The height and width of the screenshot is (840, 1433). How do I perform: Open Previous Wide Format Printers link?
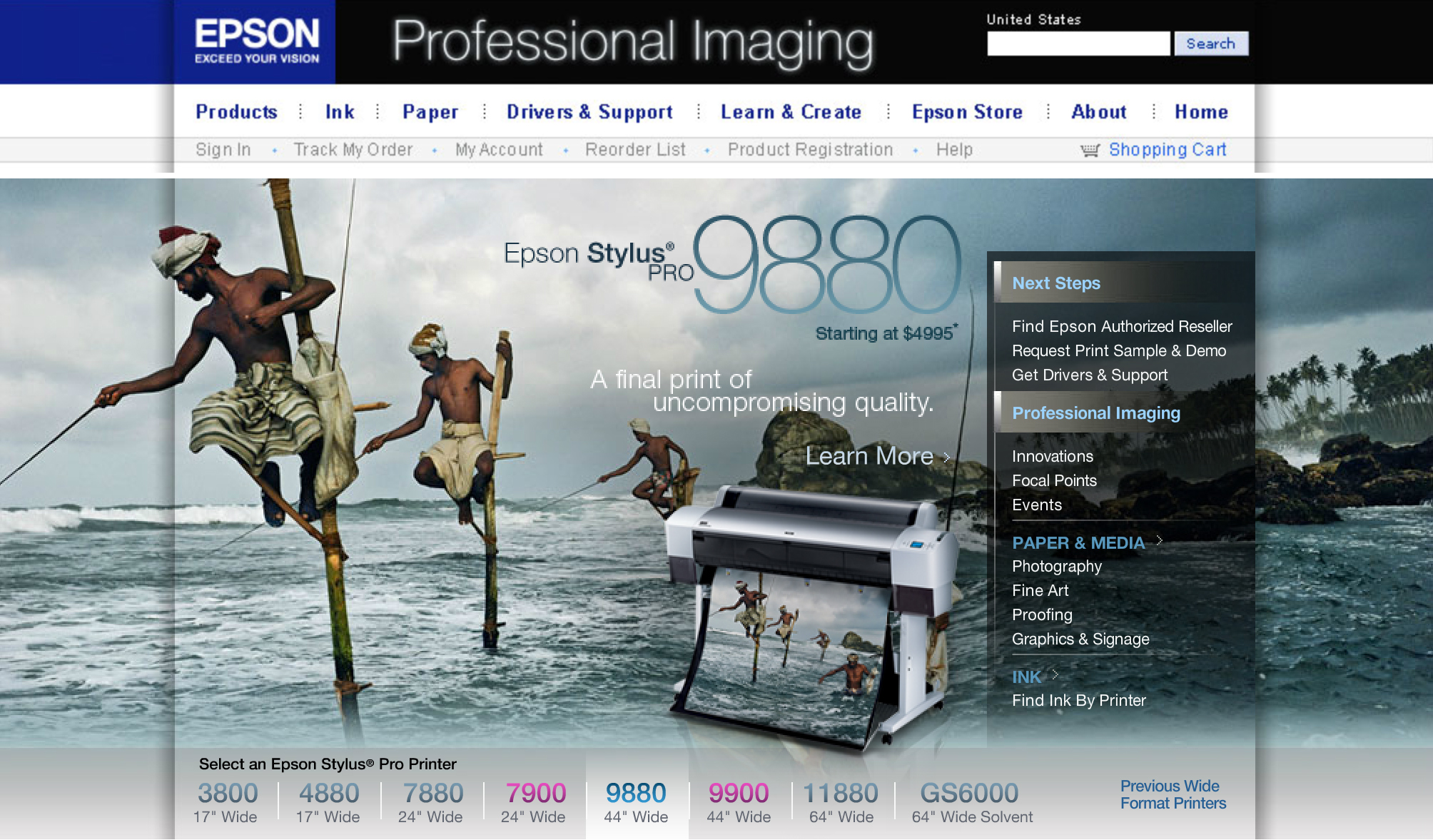(1173, 794)
